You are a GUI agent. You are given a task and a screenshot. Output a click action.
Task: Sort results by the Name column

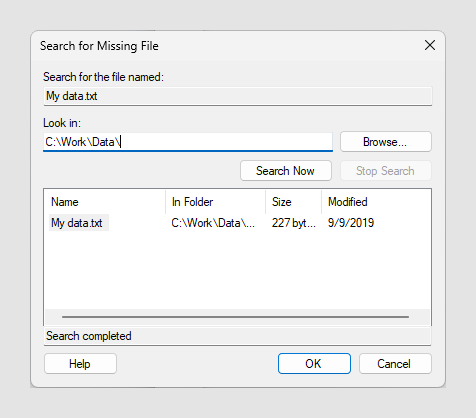click(x=105, y=202)
